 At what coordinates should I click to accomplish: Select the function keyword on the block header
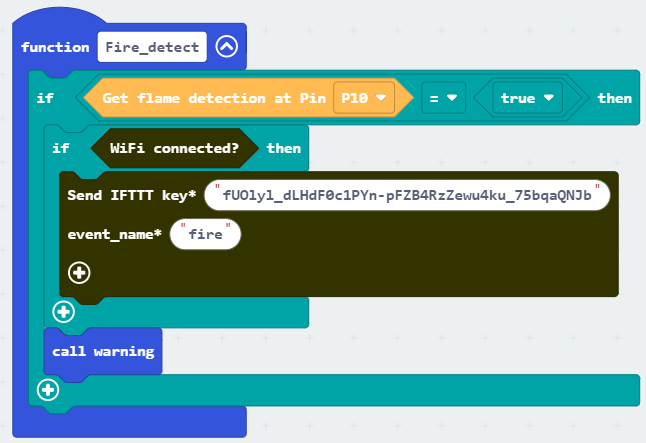[x=55, y=47]
